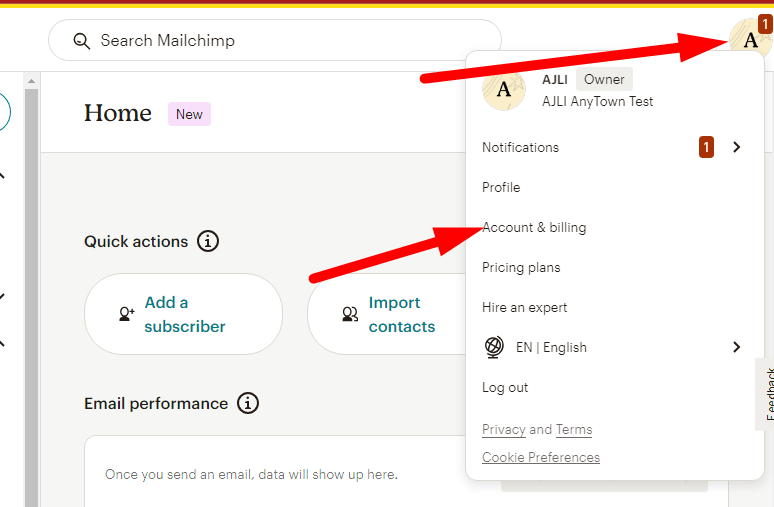Viewport: 774px width, 507px height.
Task: Open the Privacy link
Action: pos(503,429)
